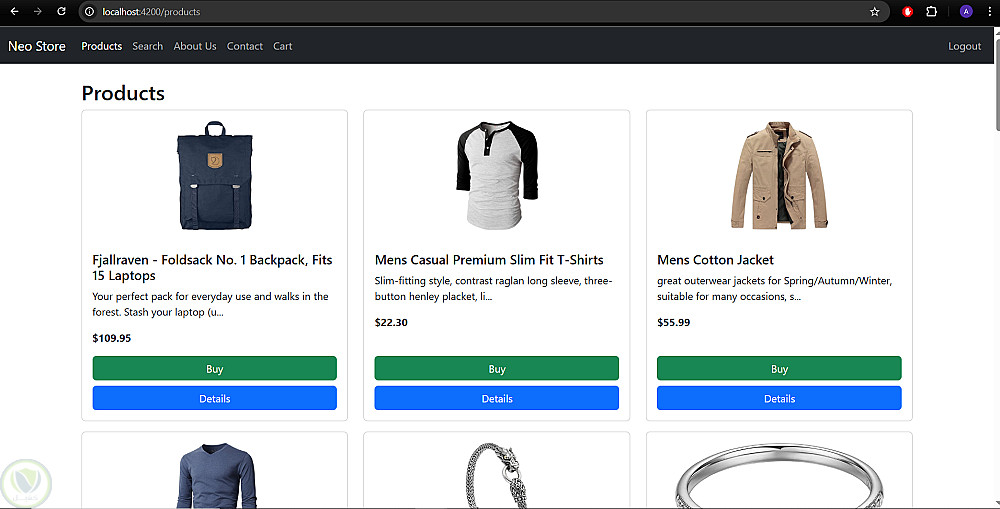The width and height of the screenshot is (1000, 509).
Task: Open the Chrome three-dot menu
Action: pyautogui.click(x=989, y=12)
